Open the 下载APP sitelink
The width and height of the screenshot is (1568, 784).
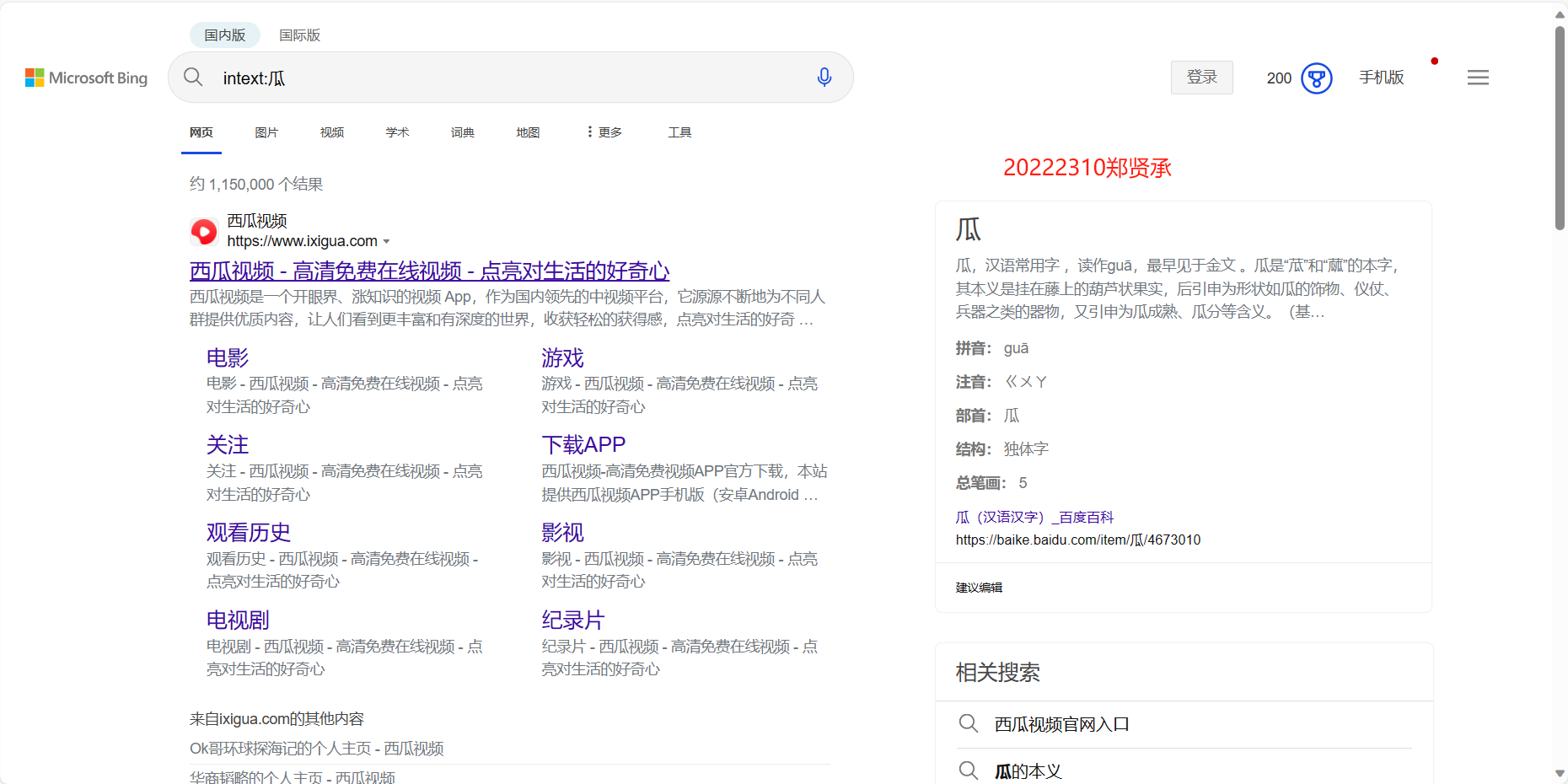pos(583,445)
